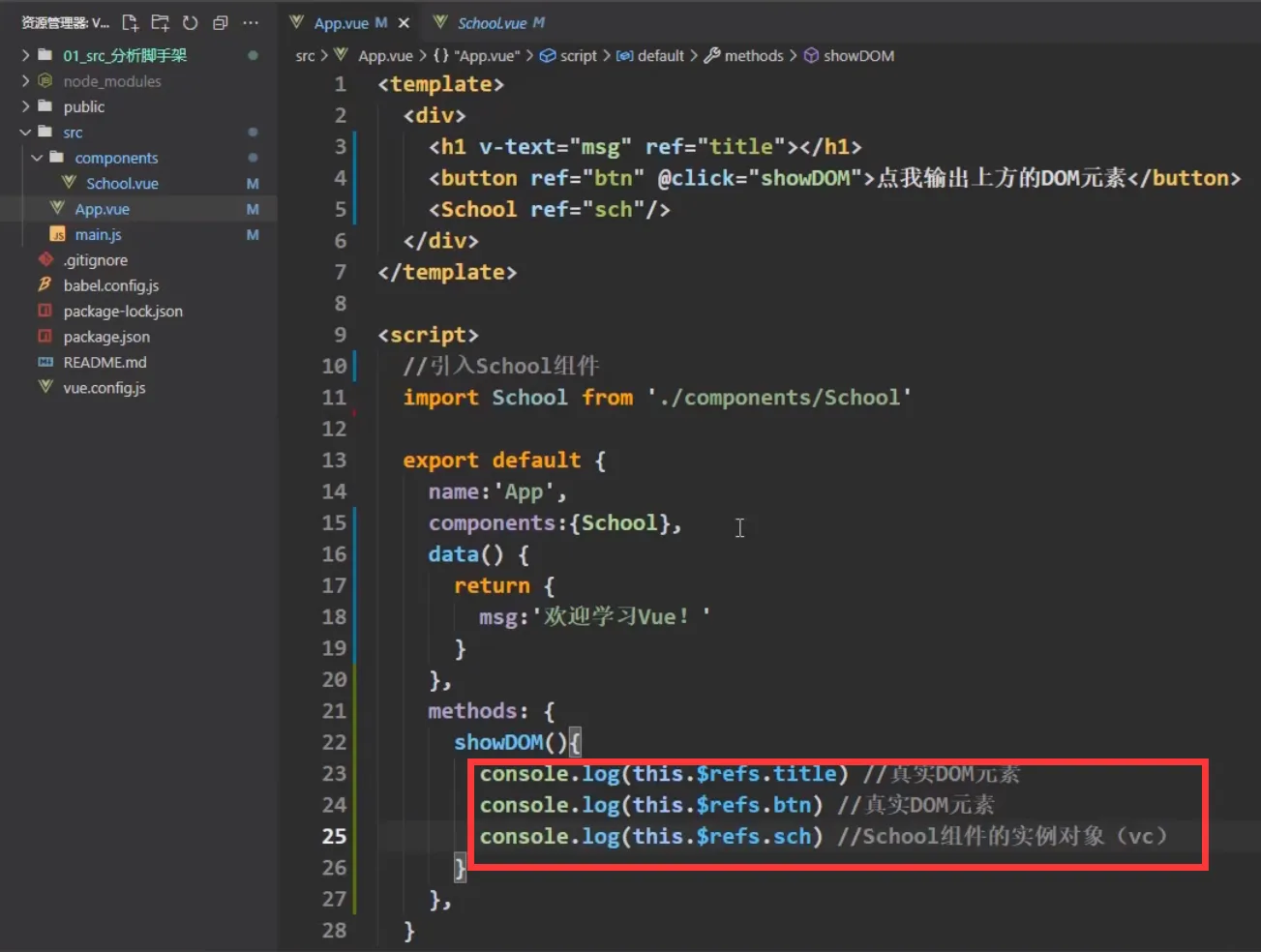Click the icon beside package-lock.json

(x=45, y=311)
